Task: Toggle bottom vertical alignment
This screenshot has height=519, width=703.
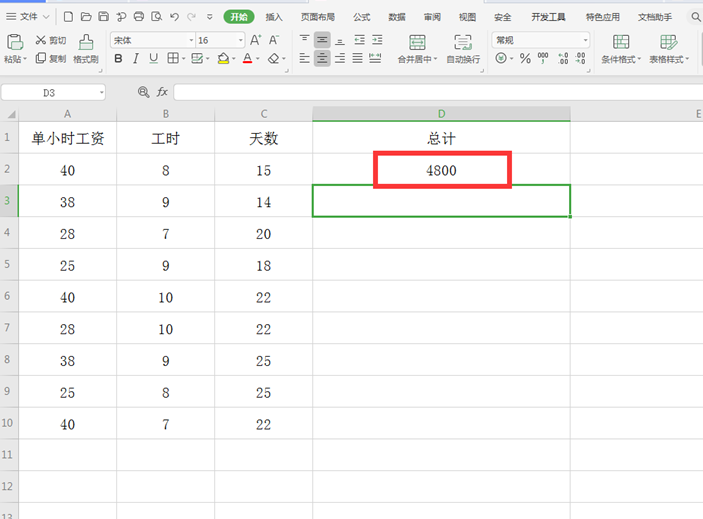Action: coord(340,40)
